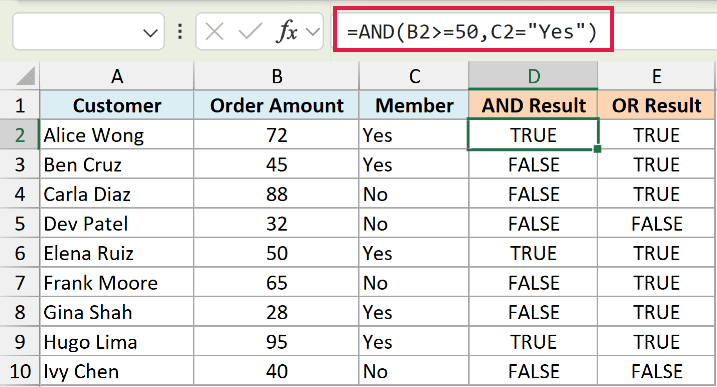Image resolution: width=717 pixels, height=387 pixels.
Task: Click order amount 45 cell
Action: pyautogui.click(x=277, y=165)
